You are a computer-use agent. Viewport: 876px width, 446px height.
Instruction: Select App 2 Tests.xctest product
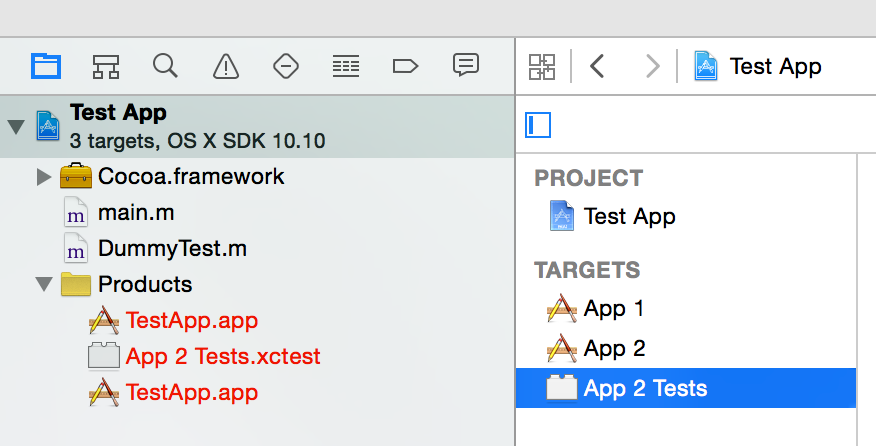223,356
